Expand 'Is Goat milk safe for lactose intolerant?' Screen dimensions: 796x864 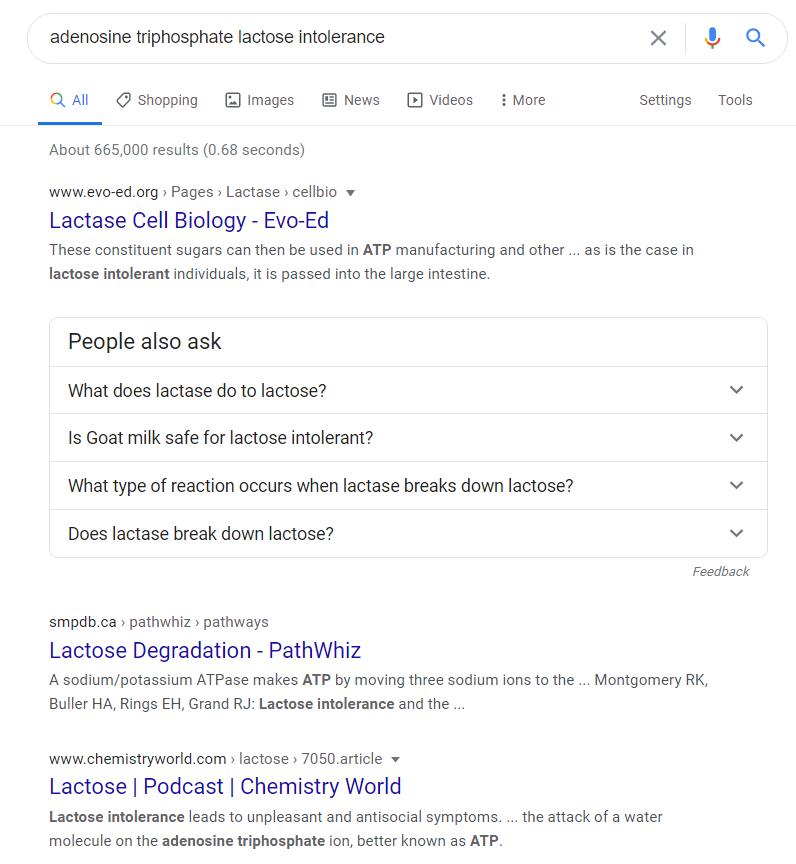tap(736, 438)
